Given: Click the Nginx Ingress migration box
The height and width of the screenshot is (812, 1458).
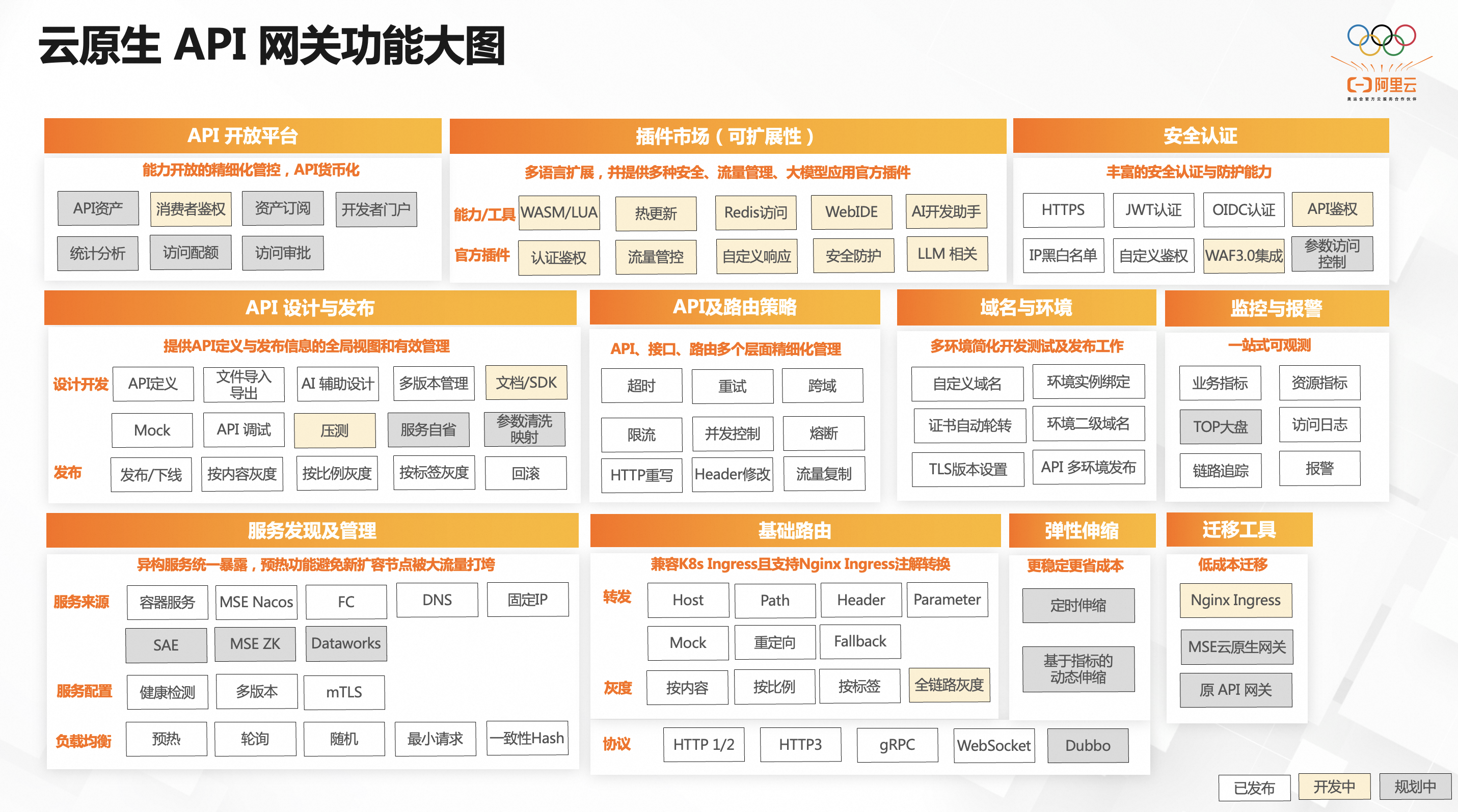Looking at the screenshot, I should (x=1235, y=600).
